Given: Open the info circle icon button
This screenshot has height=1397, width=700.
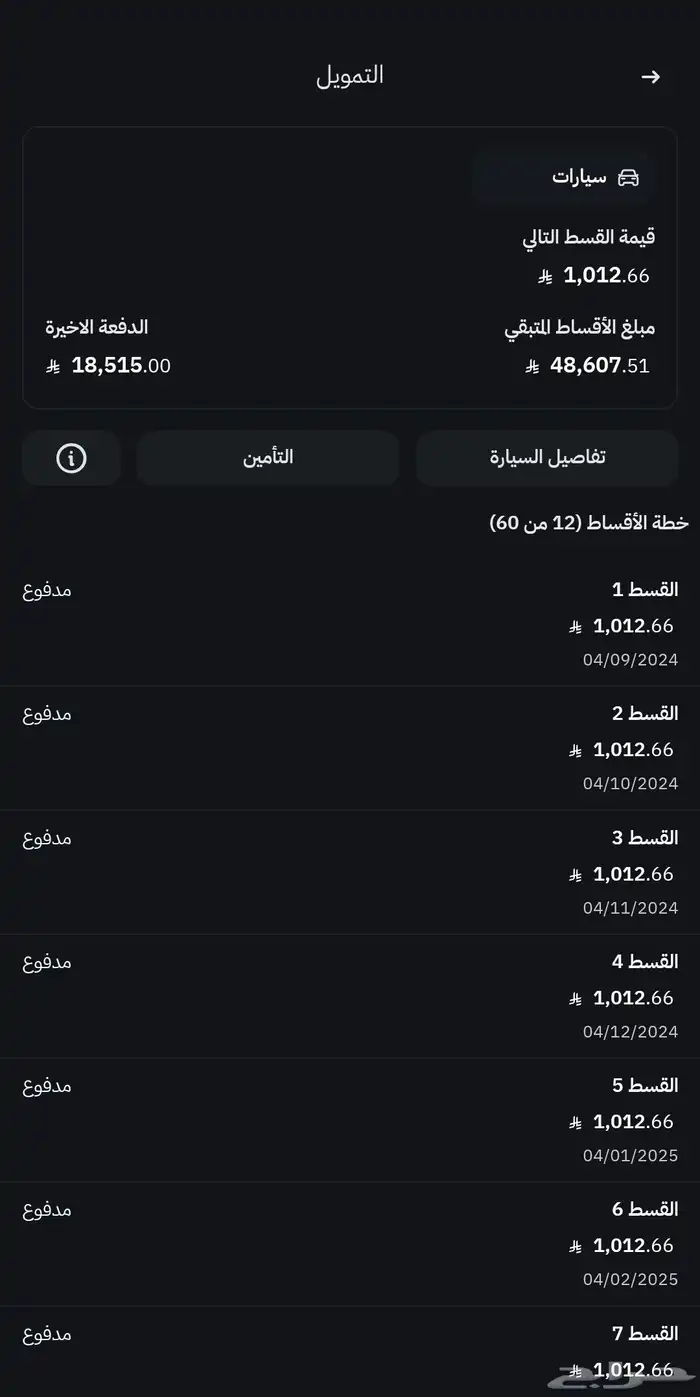Looking at the screenshot, I should point(71,458).
